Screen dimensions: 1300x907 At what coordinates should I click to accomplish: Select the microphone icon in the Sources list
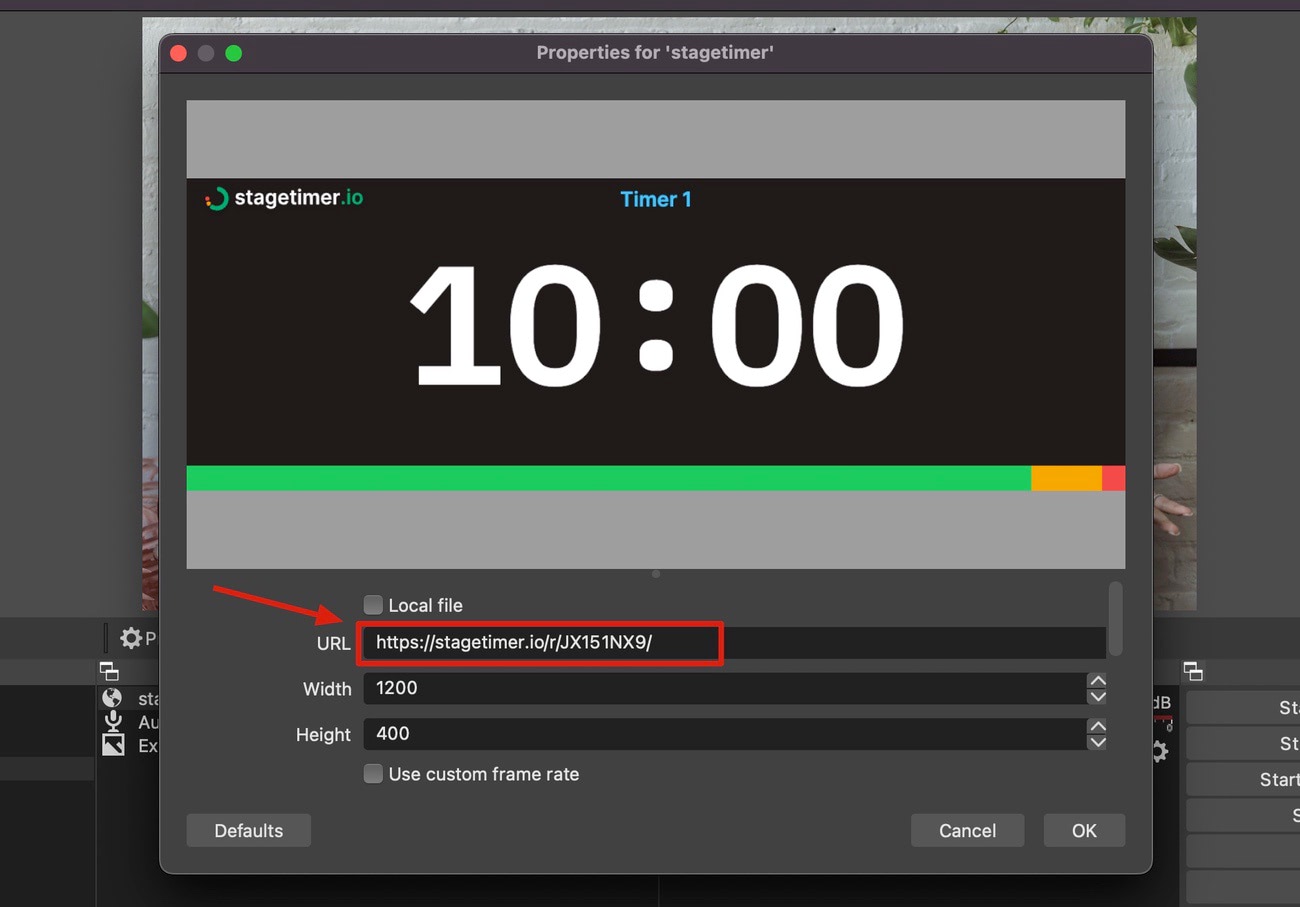click(x=113, y=722)
